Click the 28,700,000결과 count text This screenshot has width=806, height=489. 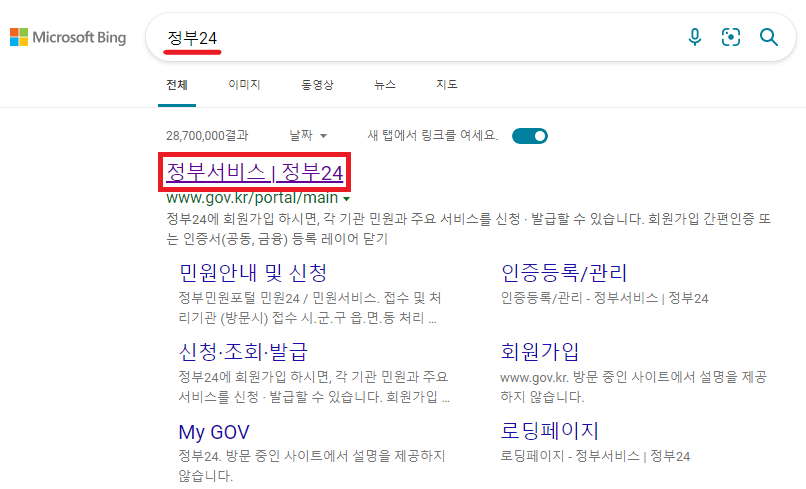207,136
